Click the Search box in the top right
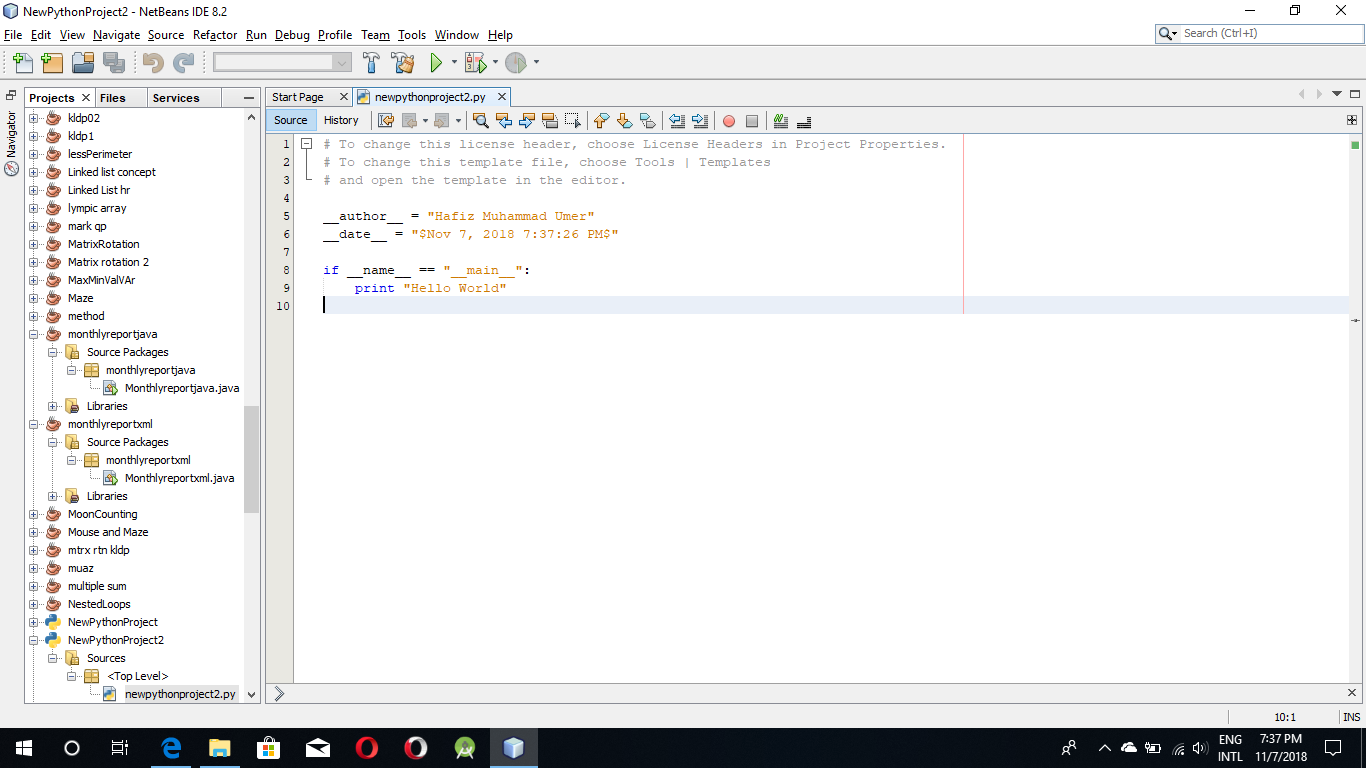This screenshot has width=1366, height=768. click(x=1258, y=33)
